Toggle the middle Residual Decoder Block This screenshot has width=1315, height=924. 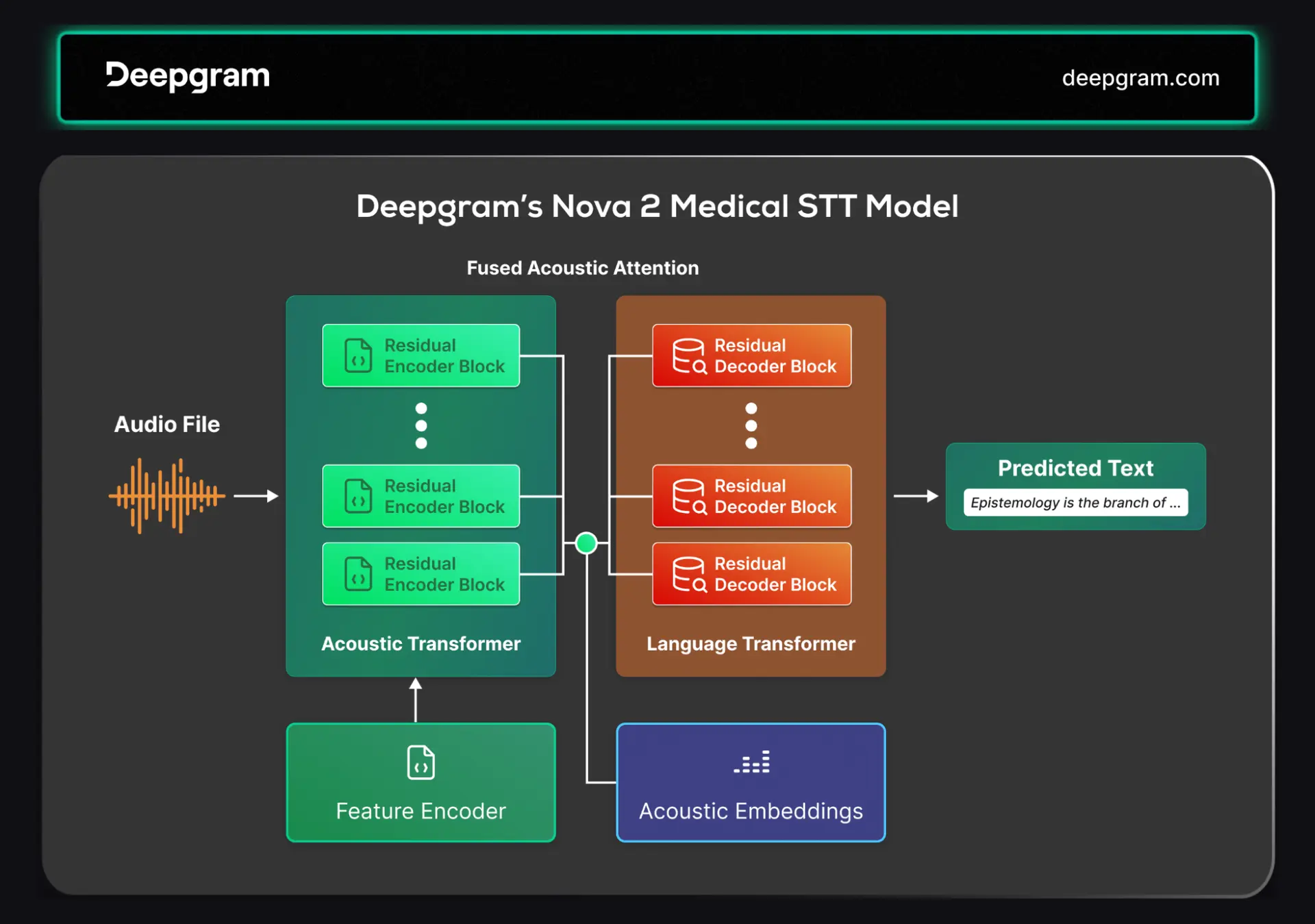tap(751, 496)
